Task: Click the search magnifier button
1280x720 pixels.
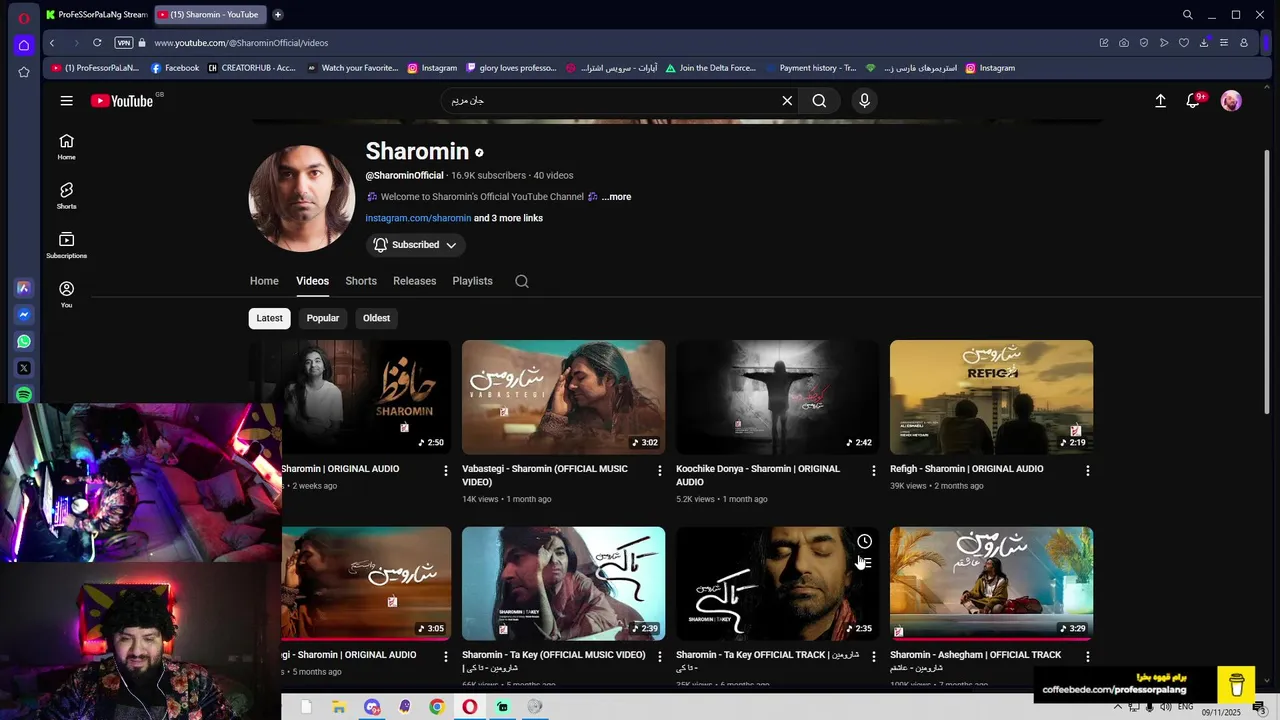Action: coord(819,101)
